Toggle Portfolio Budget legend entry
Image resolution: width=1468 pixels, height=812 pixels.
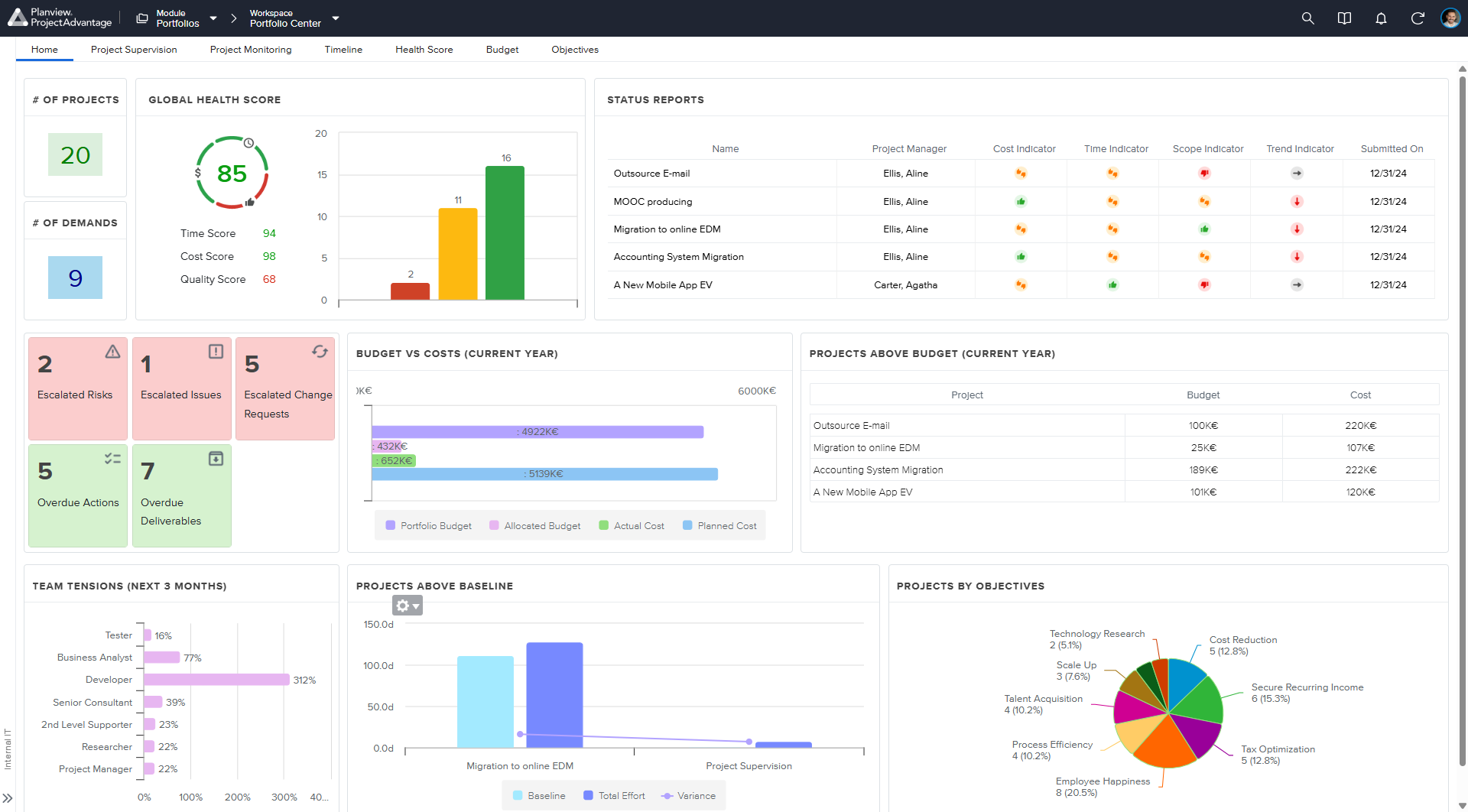point(428,526)
